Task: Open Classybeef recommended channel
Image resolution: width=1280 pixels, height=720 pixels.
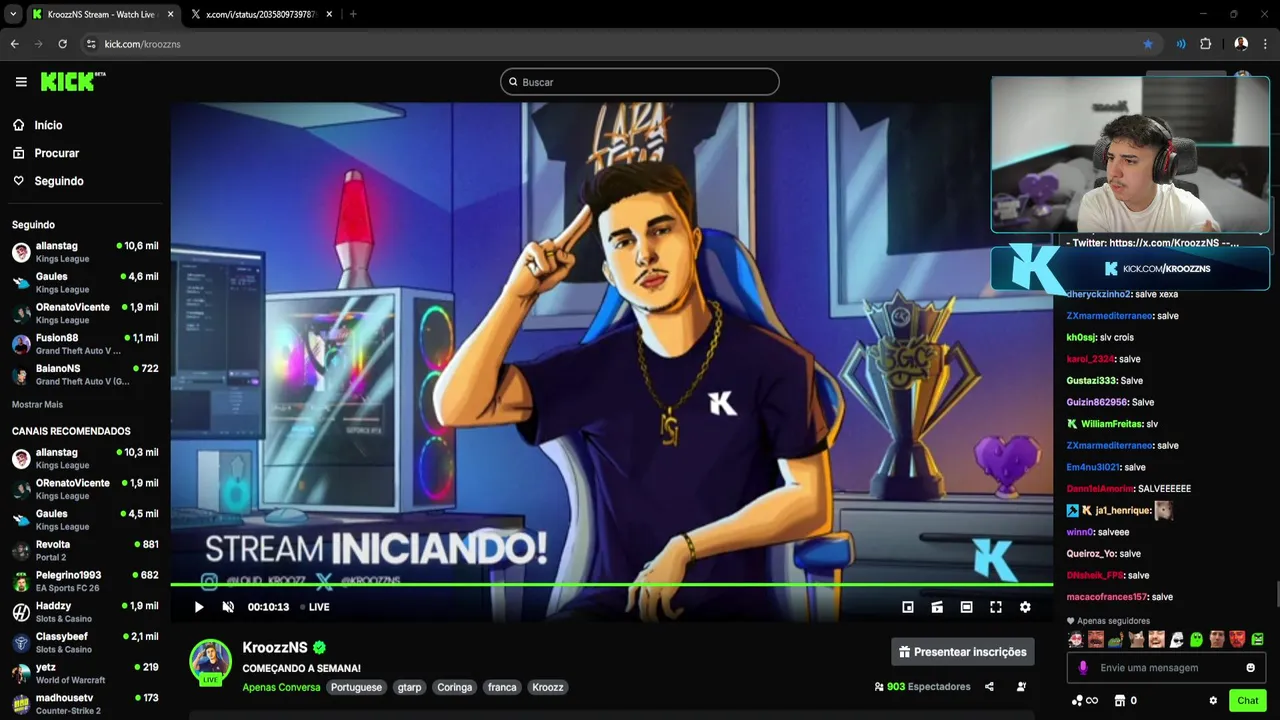Action: [x=85, y=643]
